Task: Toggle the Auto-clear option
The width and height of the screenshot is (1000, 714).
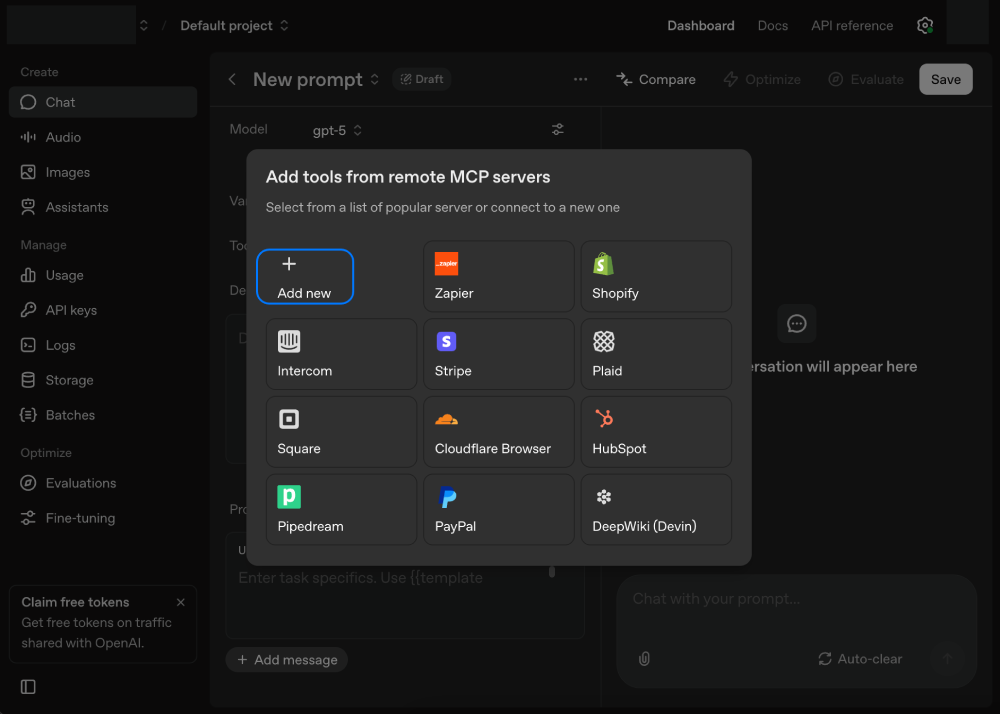Action: click(860, 659)
